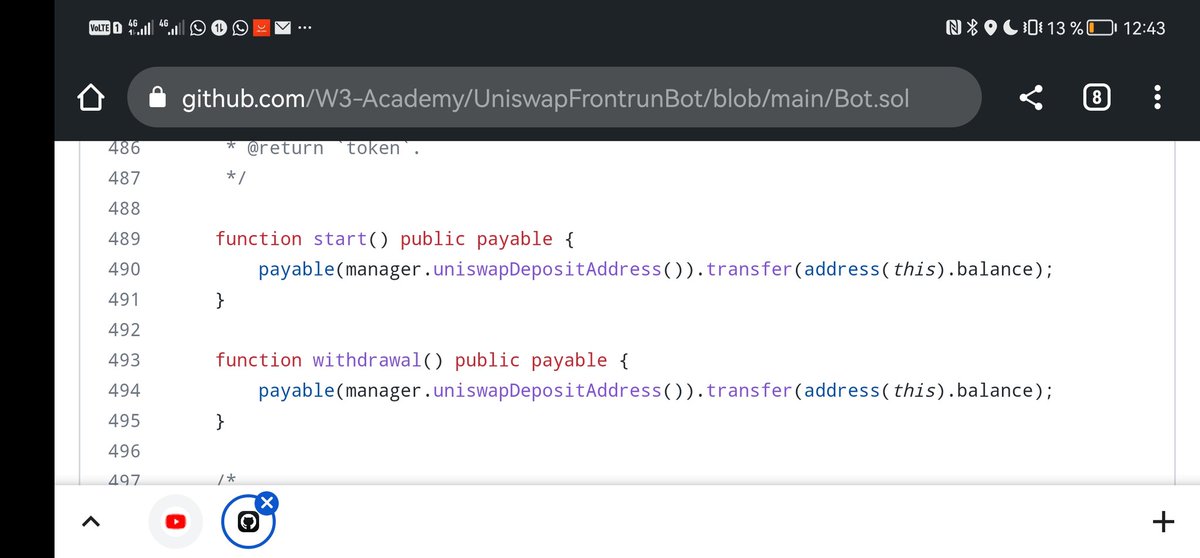Tap the second WhatsApp notification icon
The width and height of the screenshot is (1200, 558).
[240, 29]
